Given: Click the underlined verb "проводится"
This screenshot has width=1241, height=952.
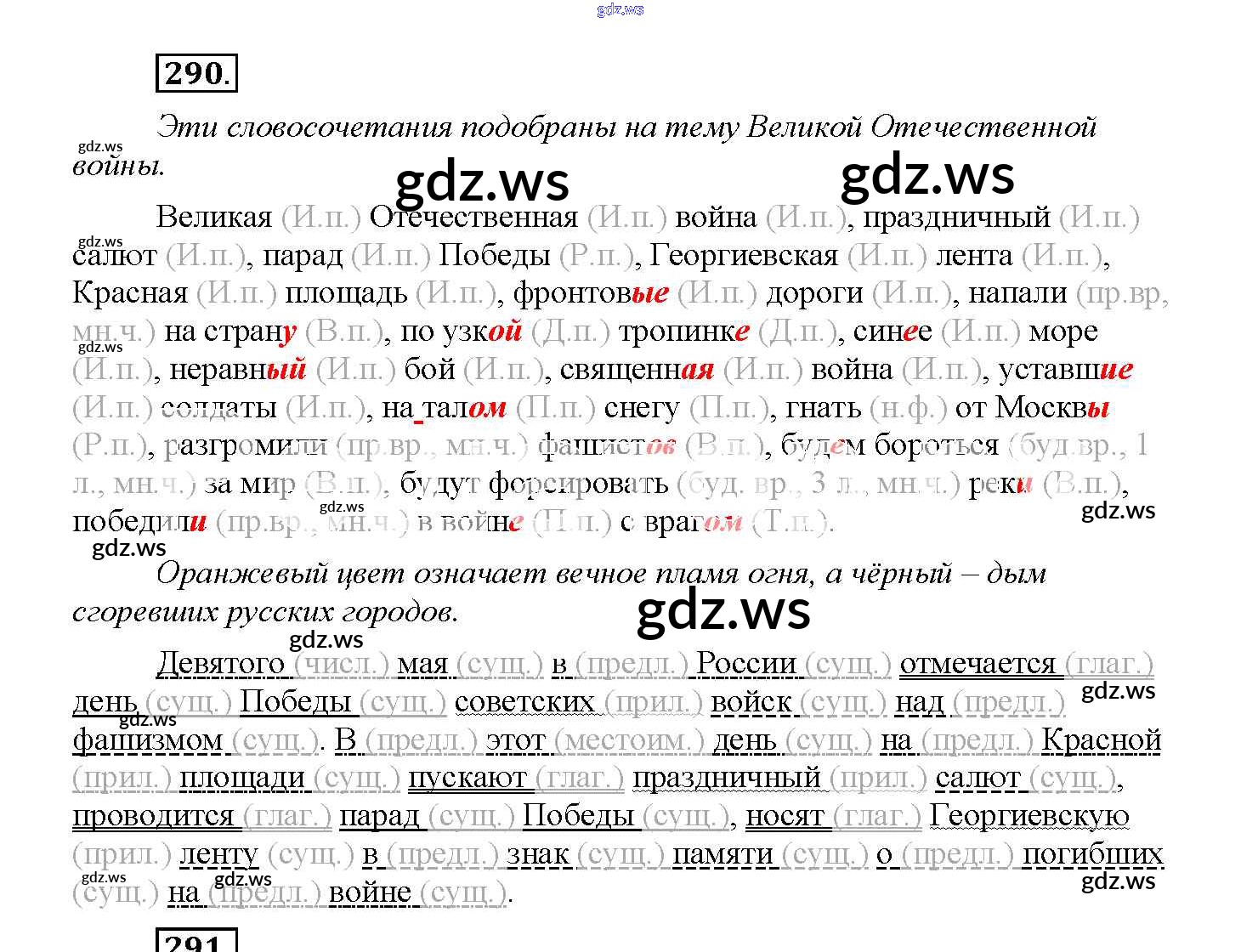Looking at the screenshot, I should (x=153, y=816).
